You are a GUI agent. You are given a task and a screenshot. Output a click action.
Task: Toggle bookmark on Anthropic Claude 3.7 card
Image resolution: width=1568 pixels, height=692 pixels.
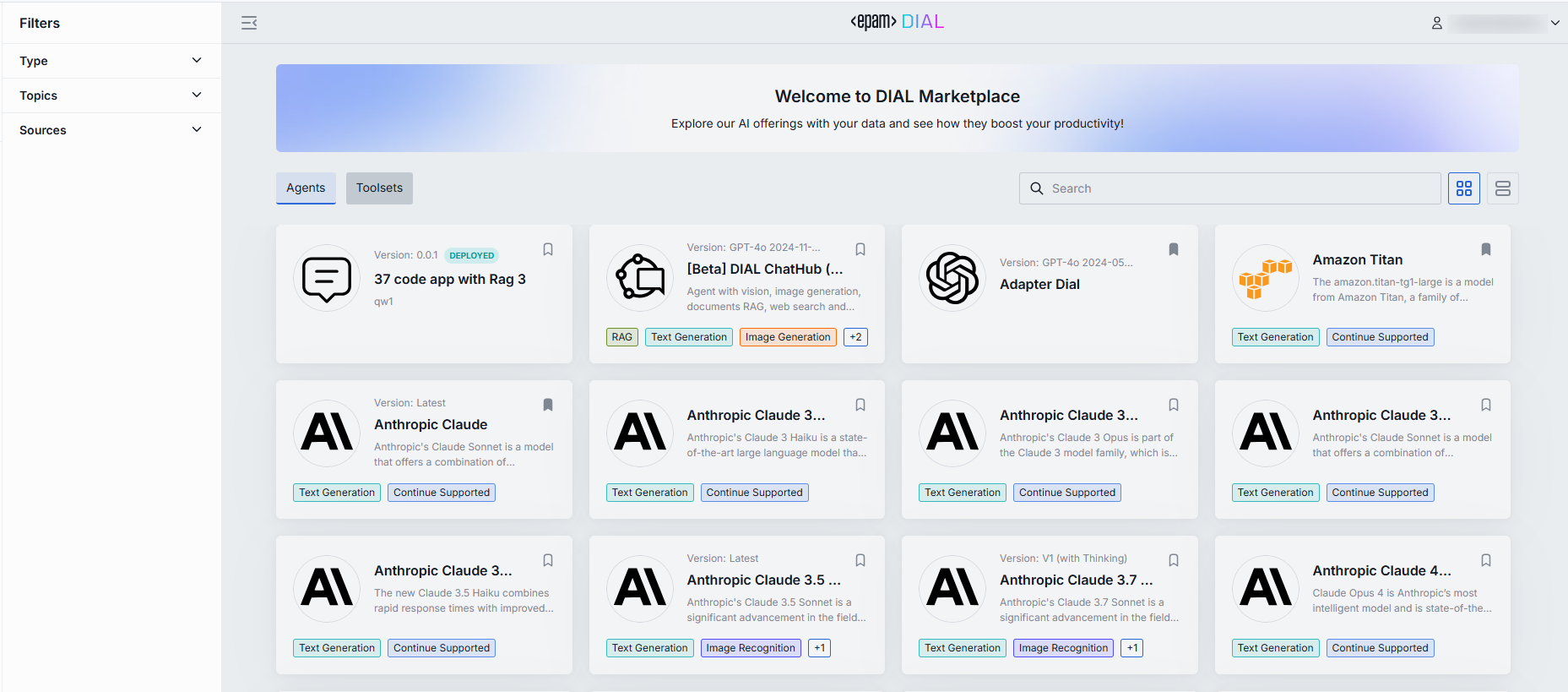click(1173, 560)
